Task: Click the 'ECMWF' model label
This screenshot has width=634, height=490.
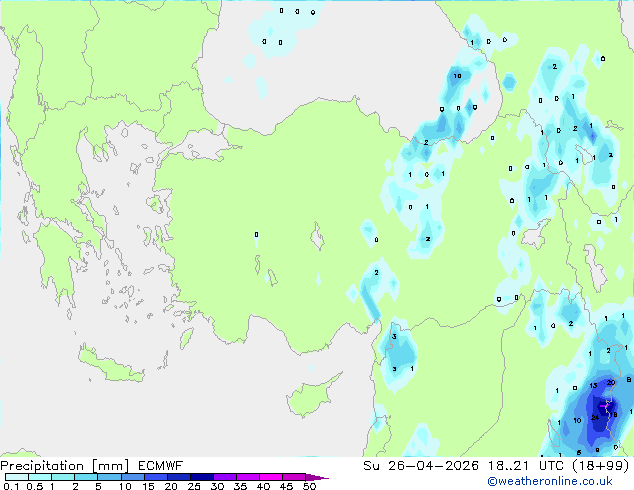Action: (161, 466)
